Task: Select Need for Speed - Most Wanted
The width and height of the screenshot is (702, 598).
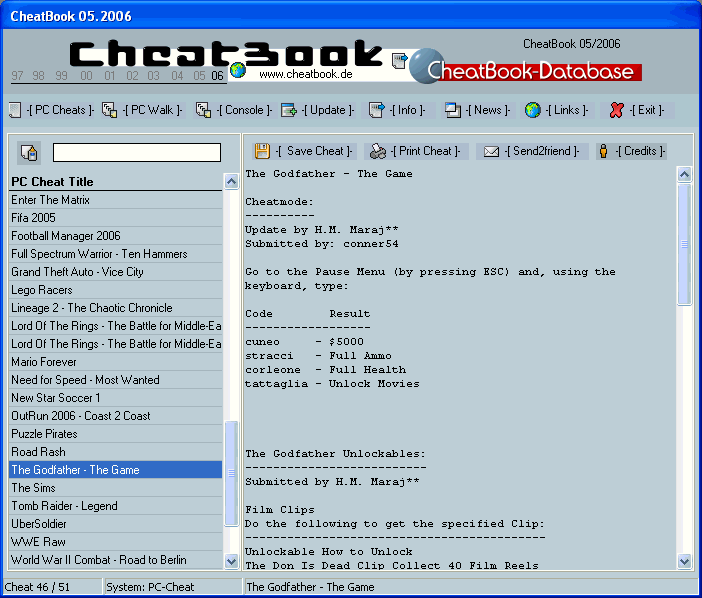Action: pyautogui.click(x=116, y=380)
